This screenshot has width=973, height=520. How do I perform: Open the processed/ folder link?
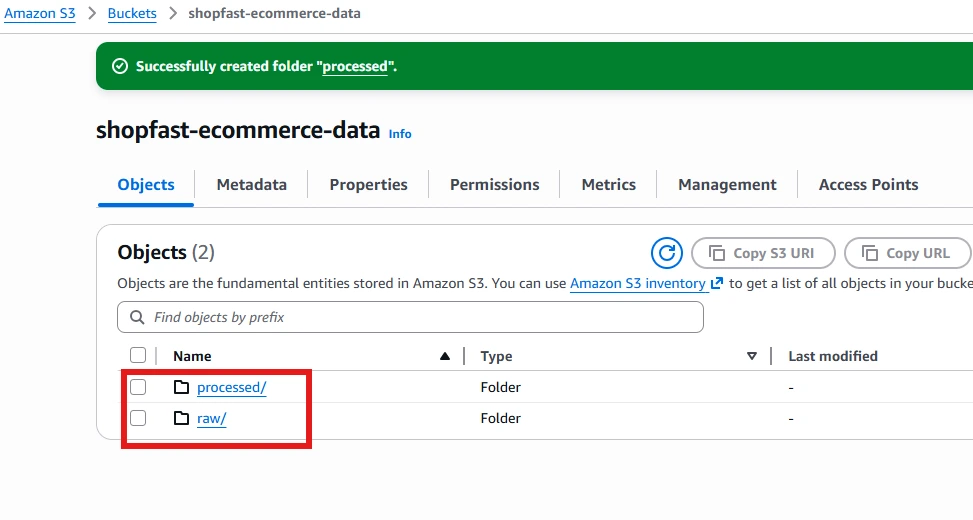coord(231,387)
